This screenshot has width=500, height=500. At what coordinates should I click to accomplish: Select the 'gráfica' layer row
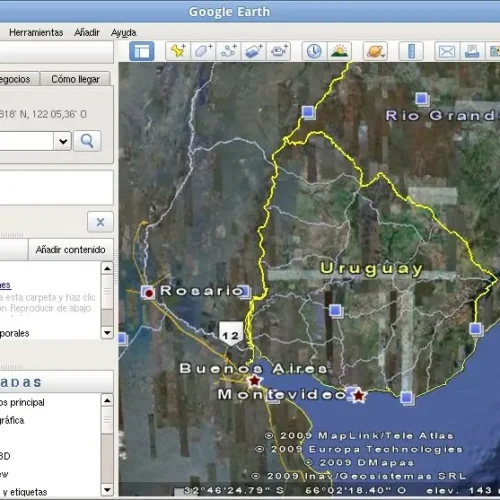tap(12, 420)
